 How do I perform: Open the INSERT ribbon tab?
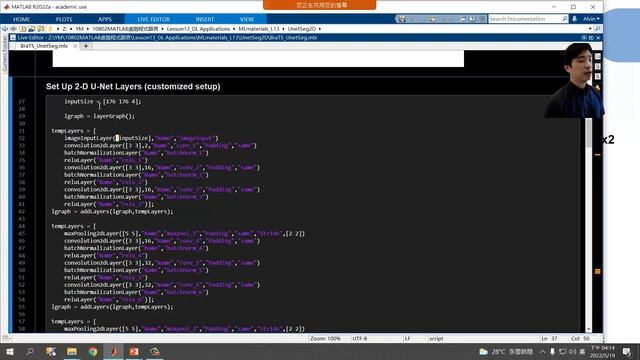coord(204,19)
